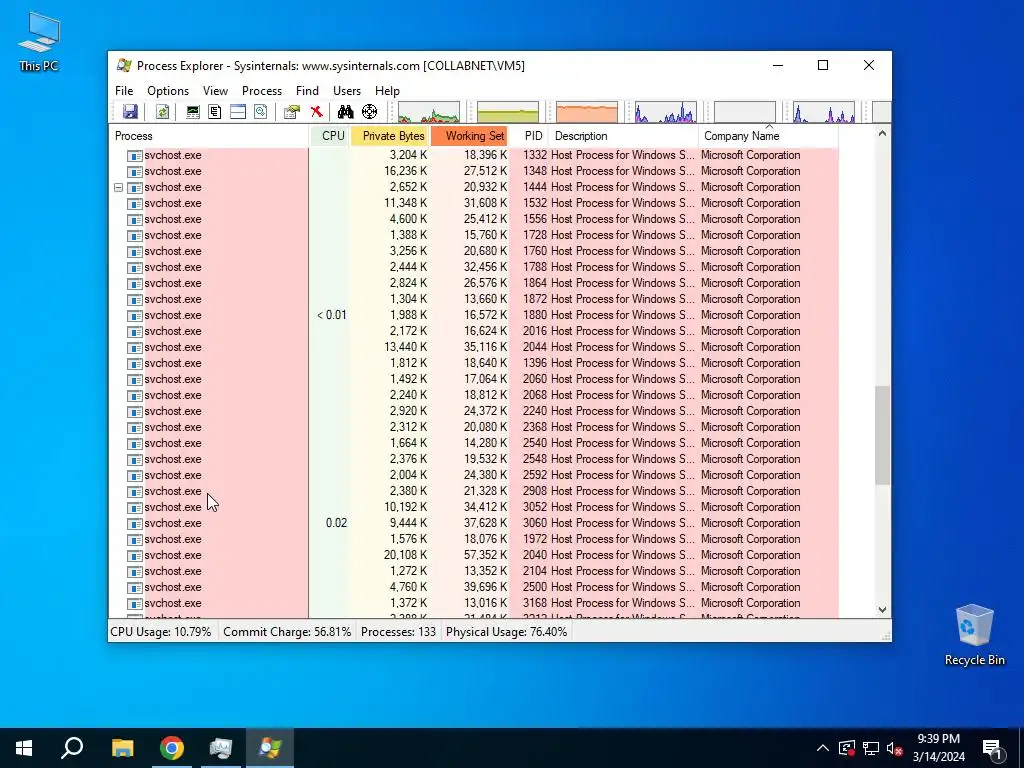Sort by the Description column header
This screenshot has width=1024, height=768.
(623, 136)
